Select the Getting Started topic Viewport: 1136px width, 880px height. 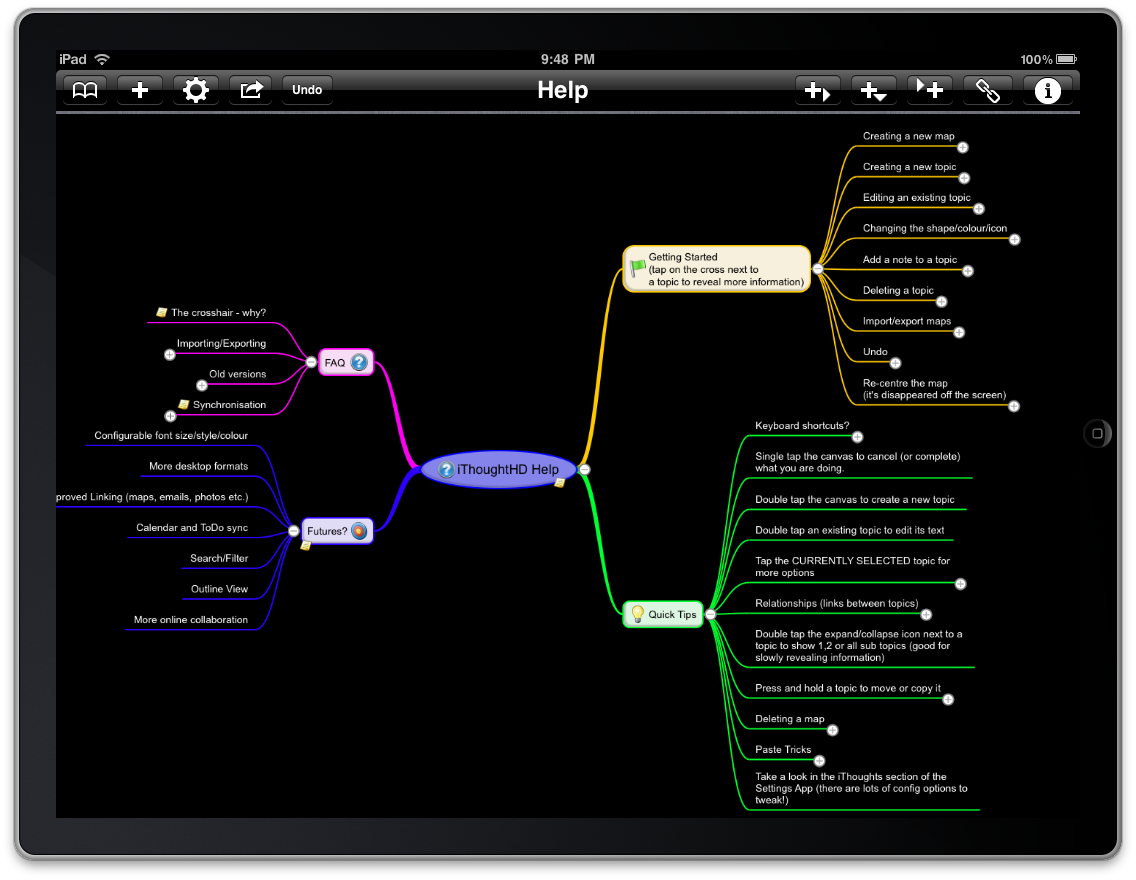[x=717, y=269]
